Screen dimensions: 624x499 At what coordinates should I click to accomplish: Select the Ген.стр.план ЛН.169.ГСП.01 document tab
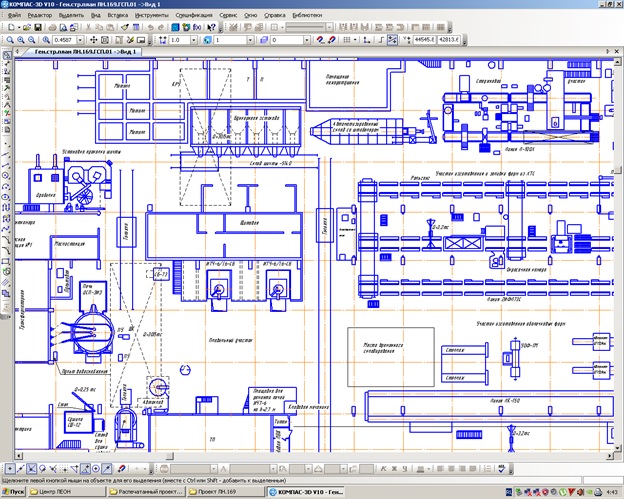[85, 52]
